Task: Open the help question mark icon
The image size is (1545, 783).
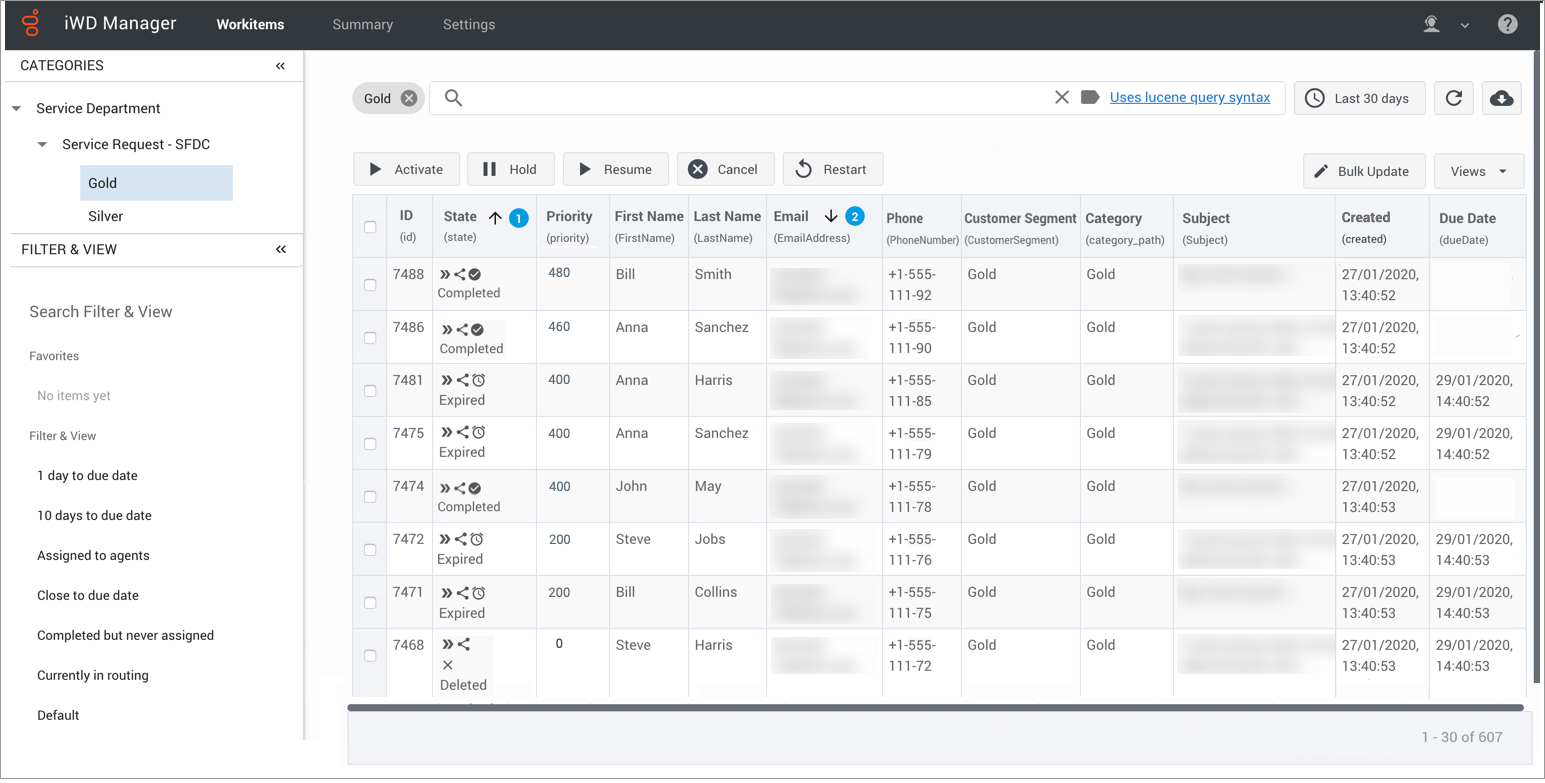Action: (1507, 24)
